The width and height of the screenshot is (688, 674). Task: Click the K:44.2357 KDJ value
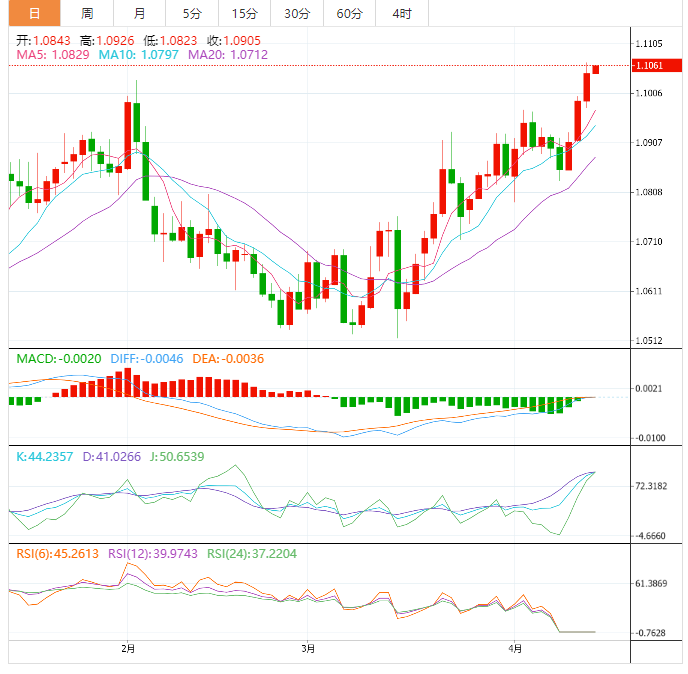[x=45, y=457]
